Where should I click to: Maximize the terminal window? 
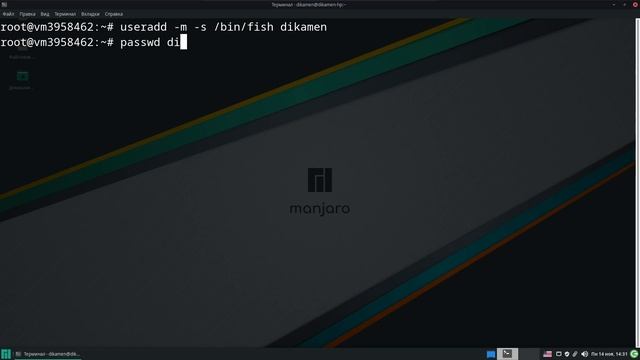(x=624, y=4)
